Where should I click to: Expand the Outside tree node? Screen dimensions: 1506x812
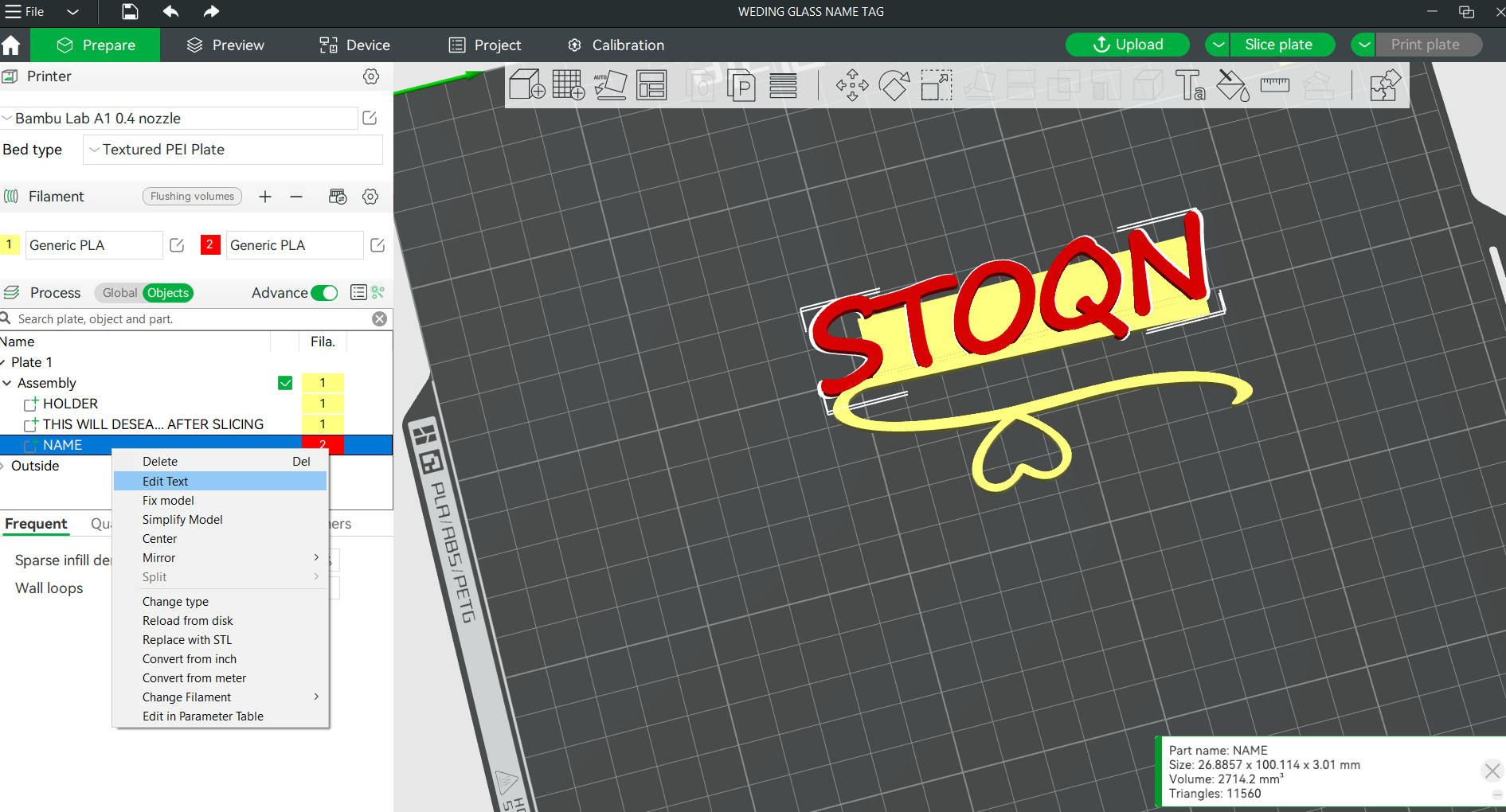click(3, 466)
